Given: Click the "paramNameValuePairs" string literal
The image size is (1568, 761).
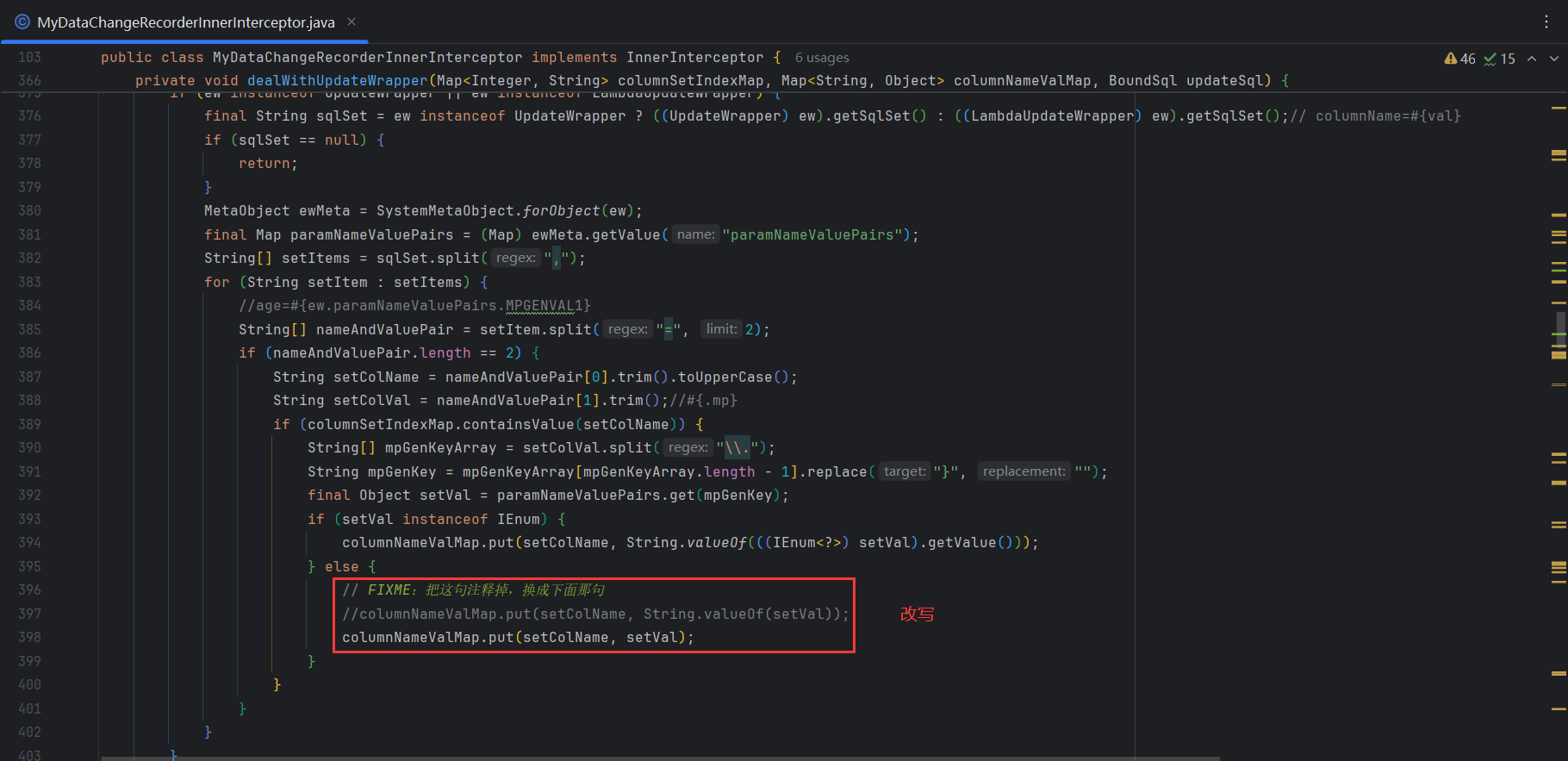Looking at the screenshot, I should coord(812,234).
